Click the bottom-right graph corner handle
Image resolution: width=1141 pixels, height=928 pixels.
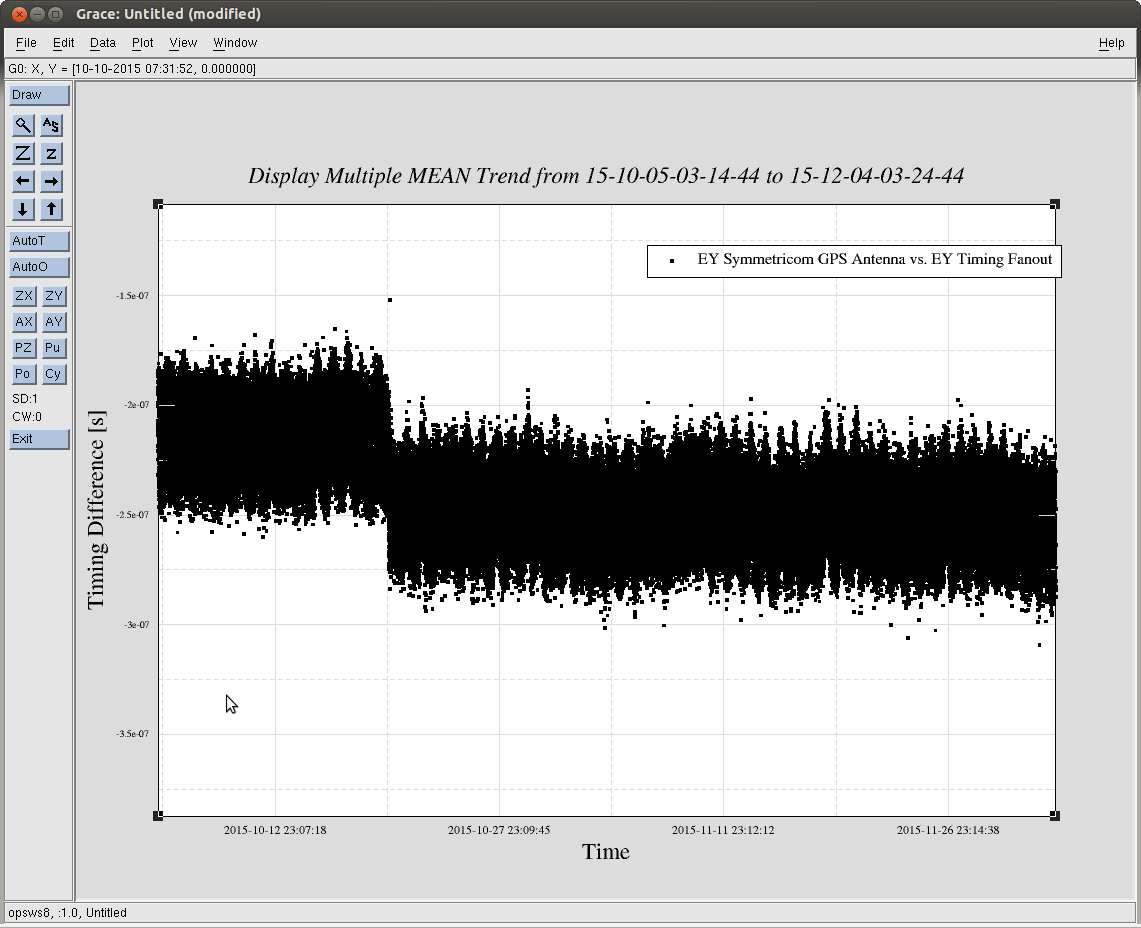[1055, 816]
